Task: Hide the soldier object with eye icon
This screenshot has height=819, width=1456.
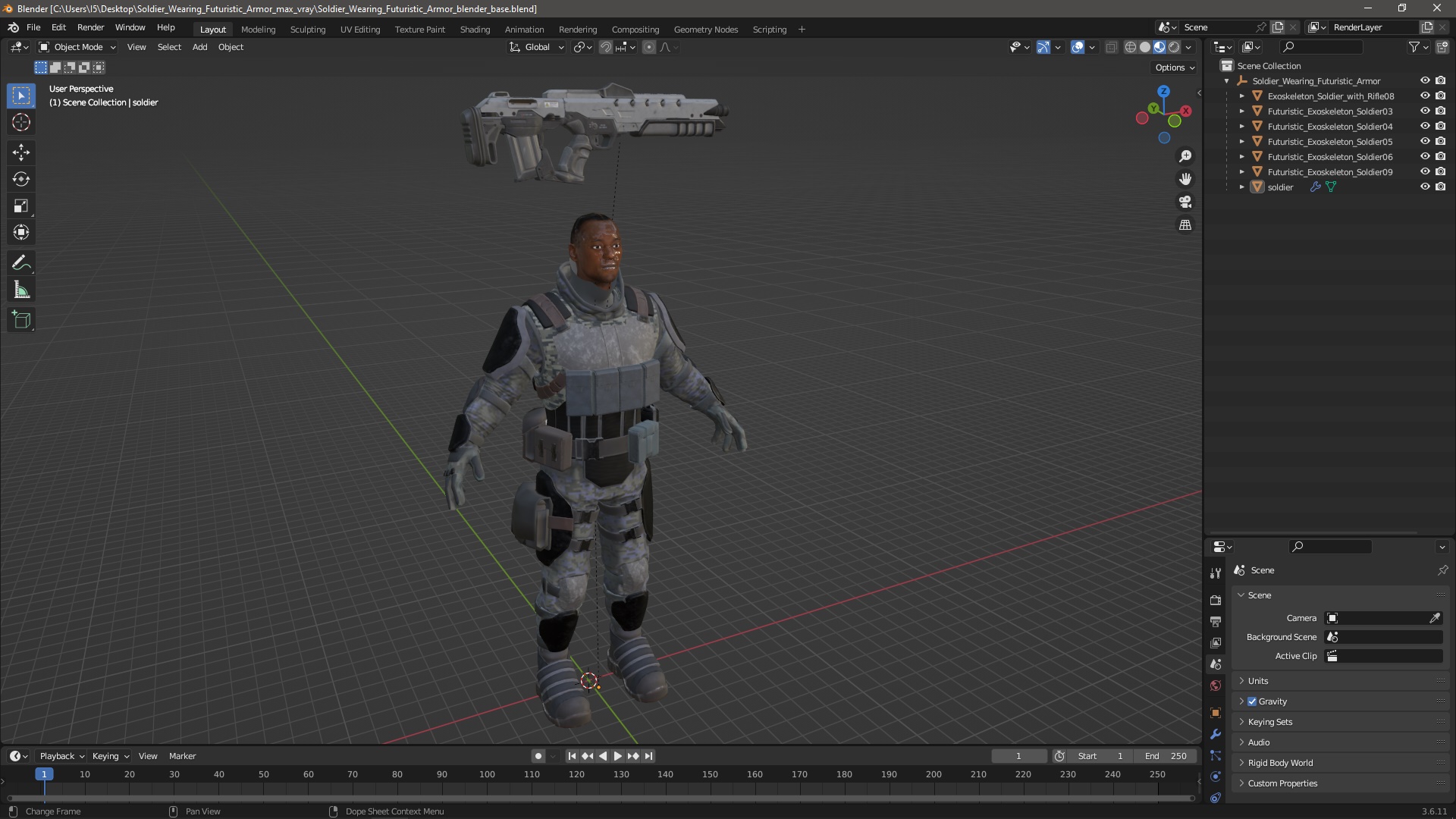Action: click(x=1425, y=187)
